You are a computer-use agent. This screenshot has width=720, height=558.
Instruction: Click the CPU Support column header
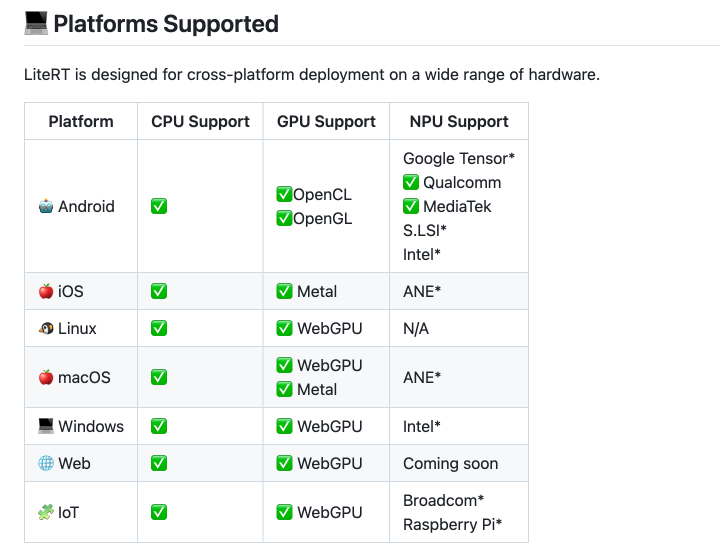coord(200,122)
